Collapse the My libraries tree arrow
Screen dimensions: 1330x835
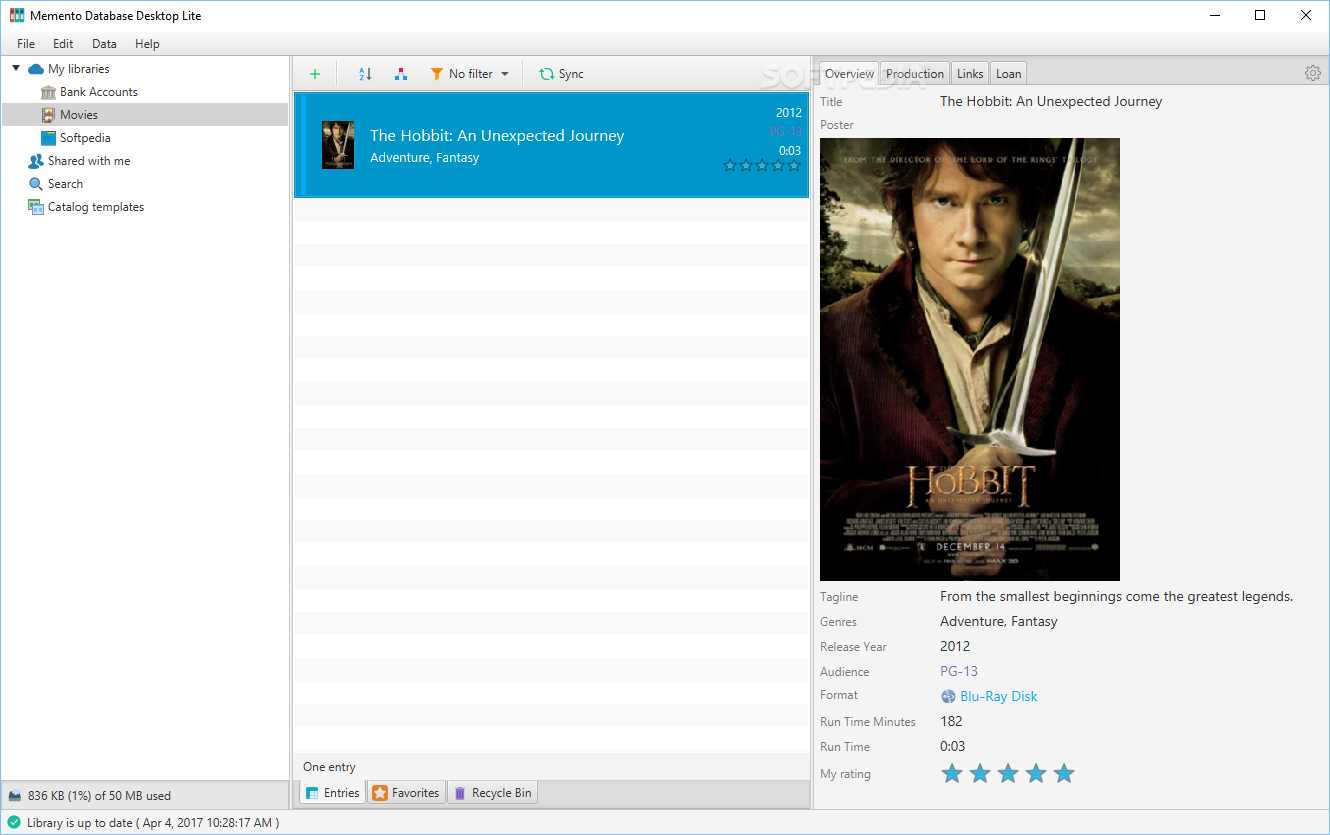(16, 69)
